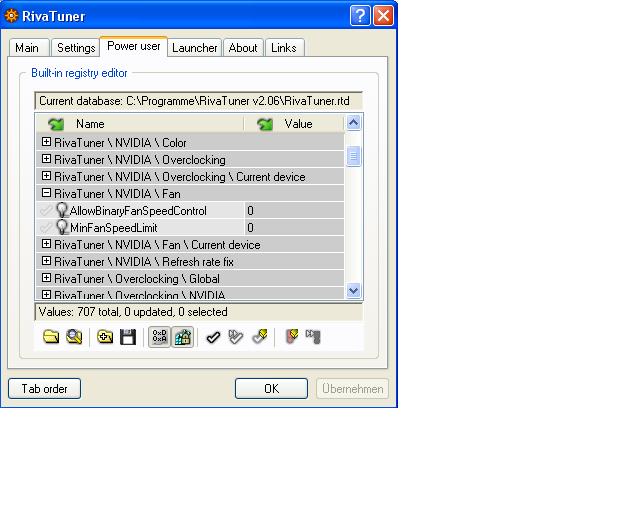This screenshot has height=512, width=640.
Task: Click the Übernehmen button
Action: [x=353, y=389]
